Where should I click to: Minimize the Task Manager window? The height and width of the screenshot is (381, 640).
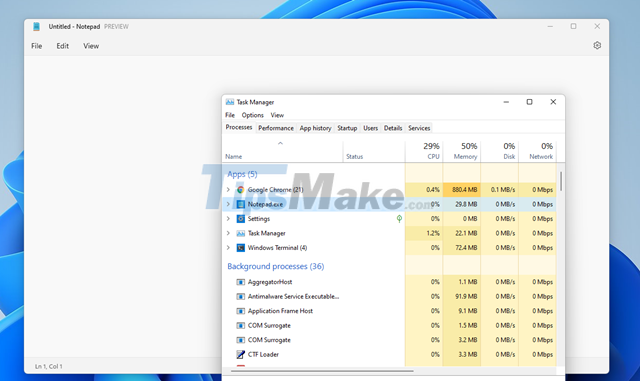point(506,102)
